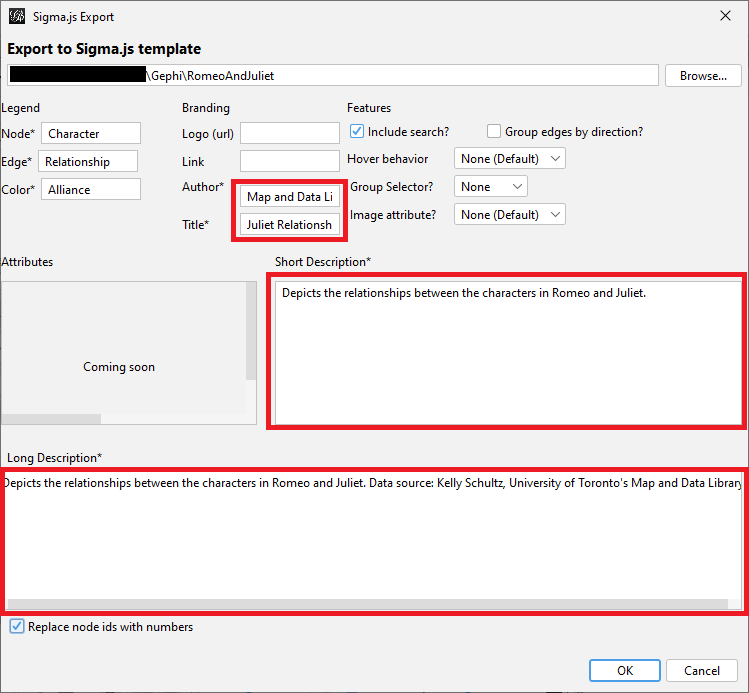Enable Group edges by direction? checkbox

click(x=494, y=131)
